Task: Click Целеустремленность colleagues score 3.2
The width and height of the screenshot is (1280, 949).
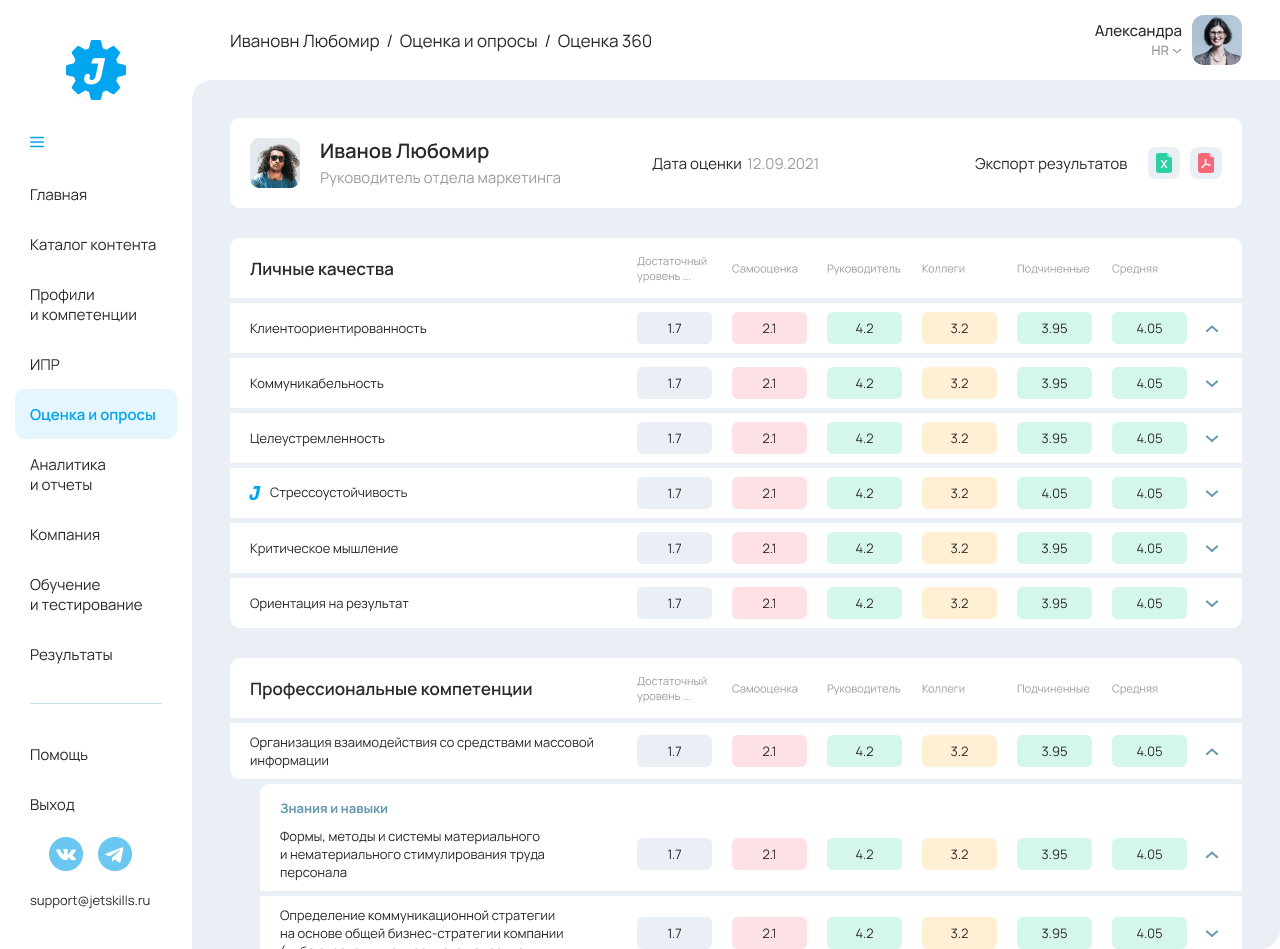Action: pyautogui.click(x=959, y=438)
